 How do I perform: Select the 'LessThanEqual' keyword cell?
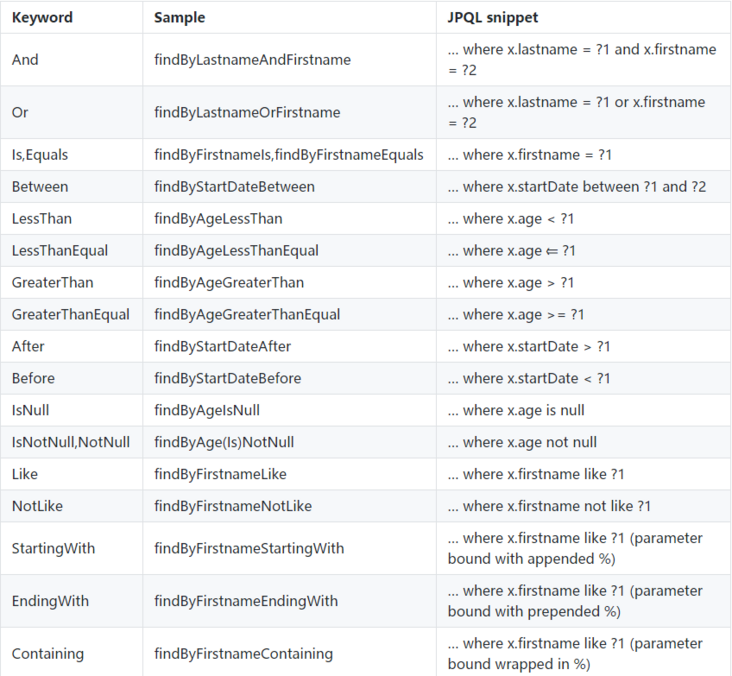pyautogui.click(x=71, y=251)
